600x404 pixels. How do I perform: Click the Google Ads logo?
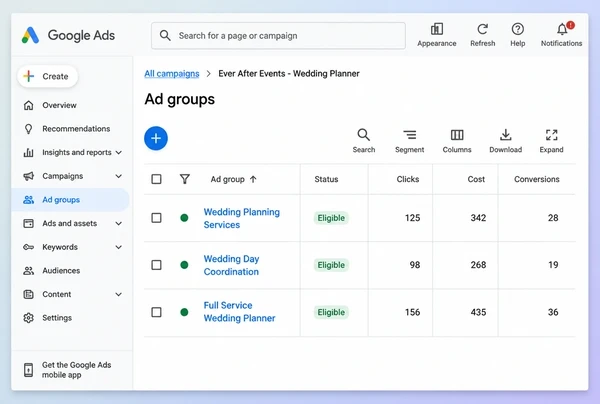pyautogui.click(x=30, y=35)
